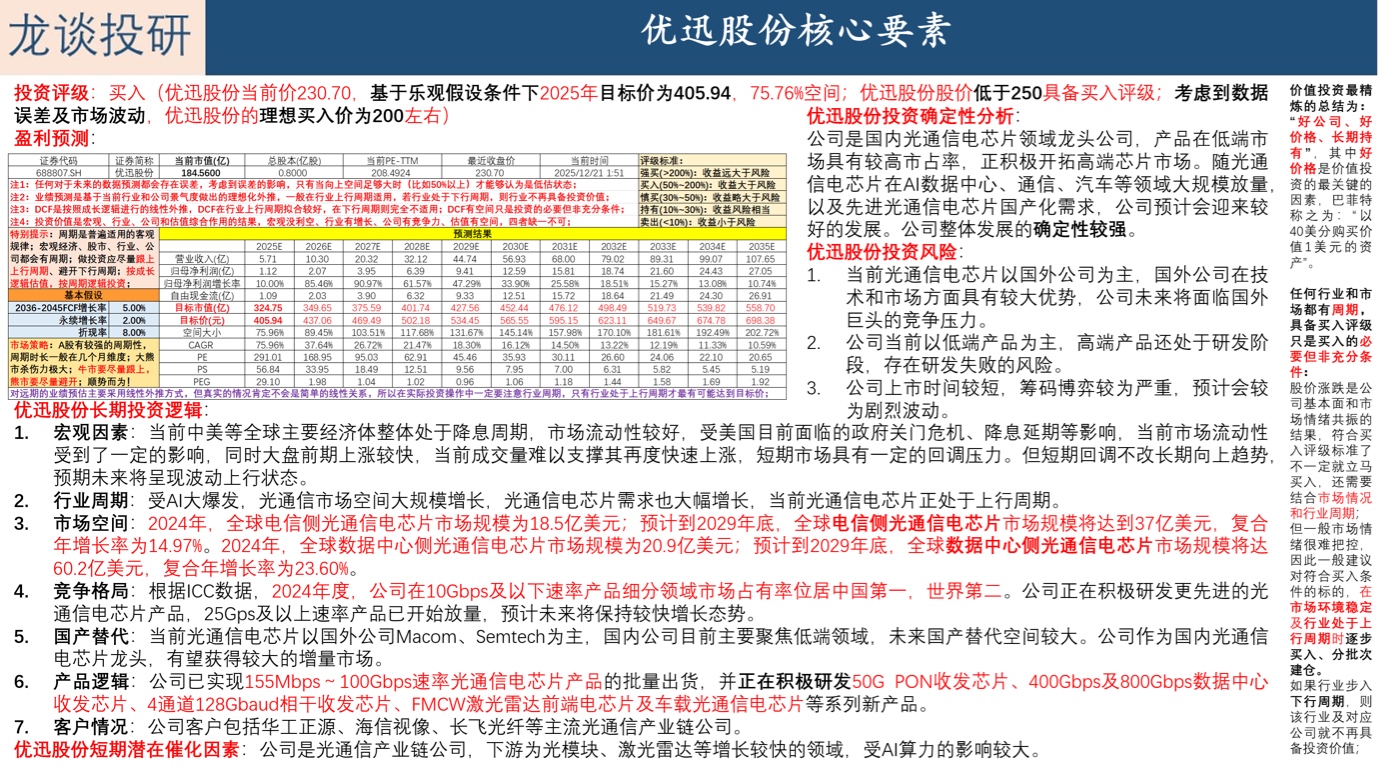The height and width of the screenshot is (768, 1378).
Task: Select the 目标价(元) cell 405.94
Action: coord(268,320)
